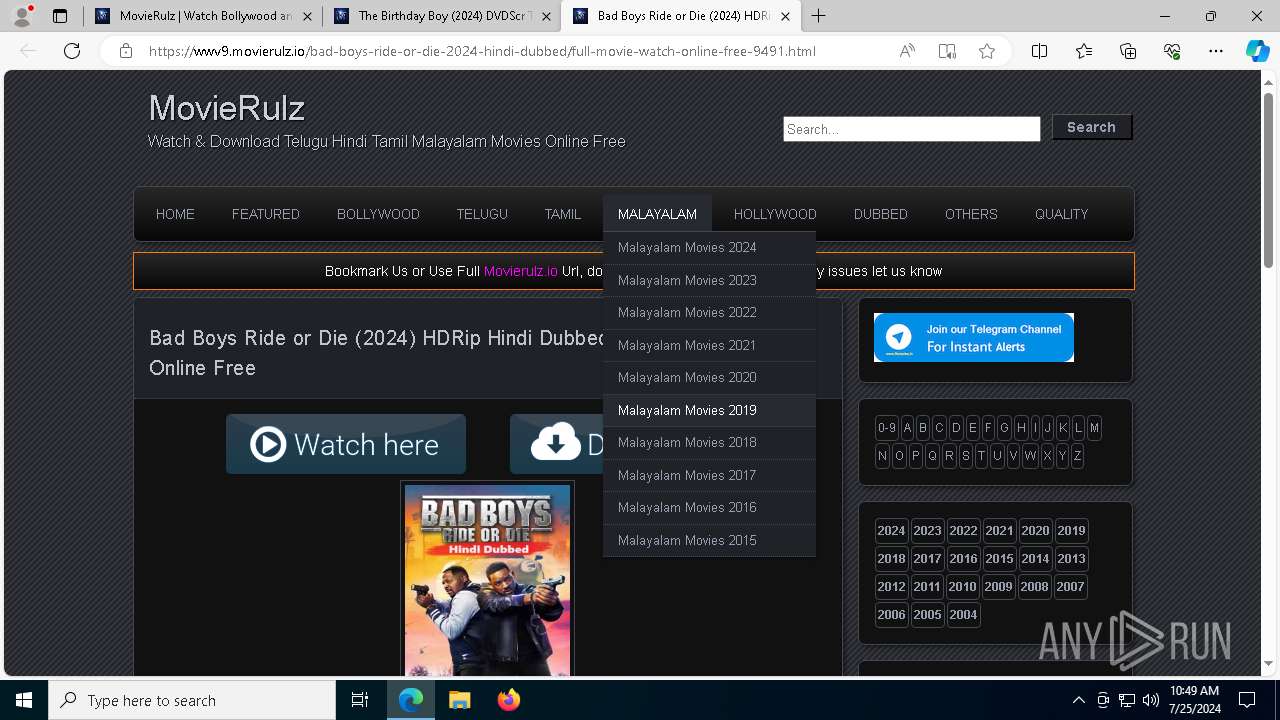View site info padlock icon
Viewport: 1280px width, 720px height.
[x=126, y=51]
